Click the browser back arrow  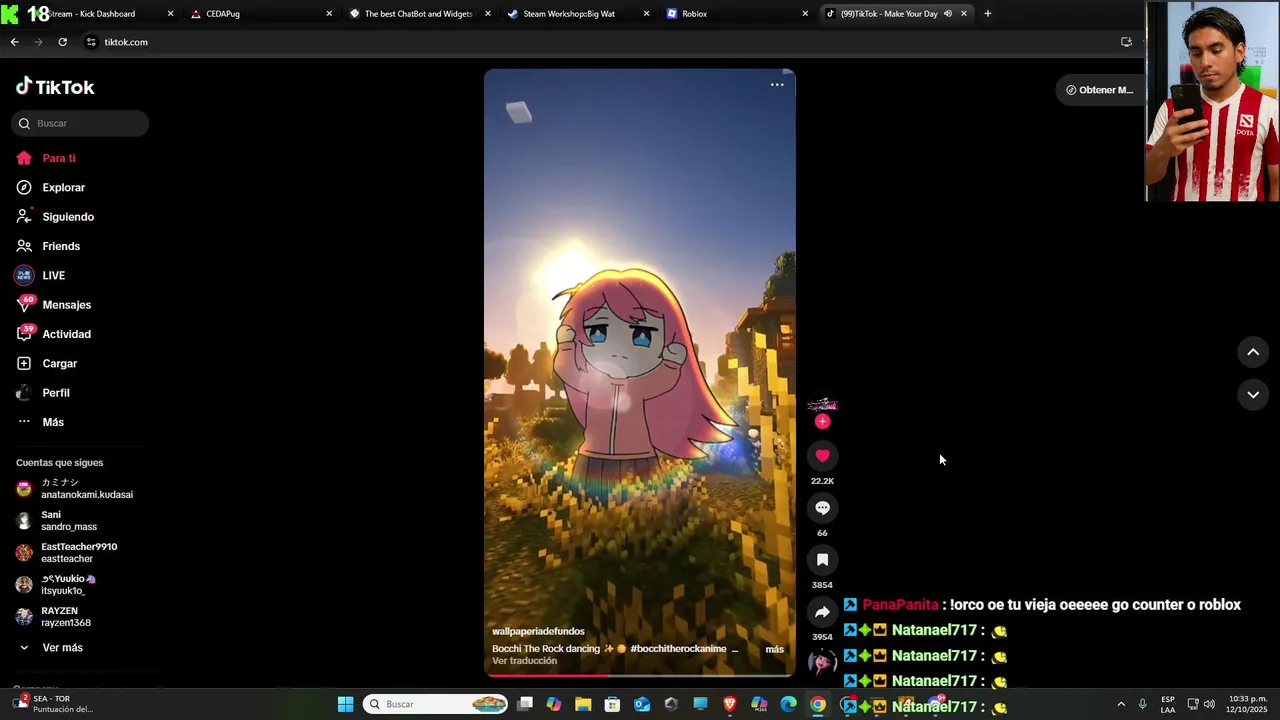coord(14,42)
